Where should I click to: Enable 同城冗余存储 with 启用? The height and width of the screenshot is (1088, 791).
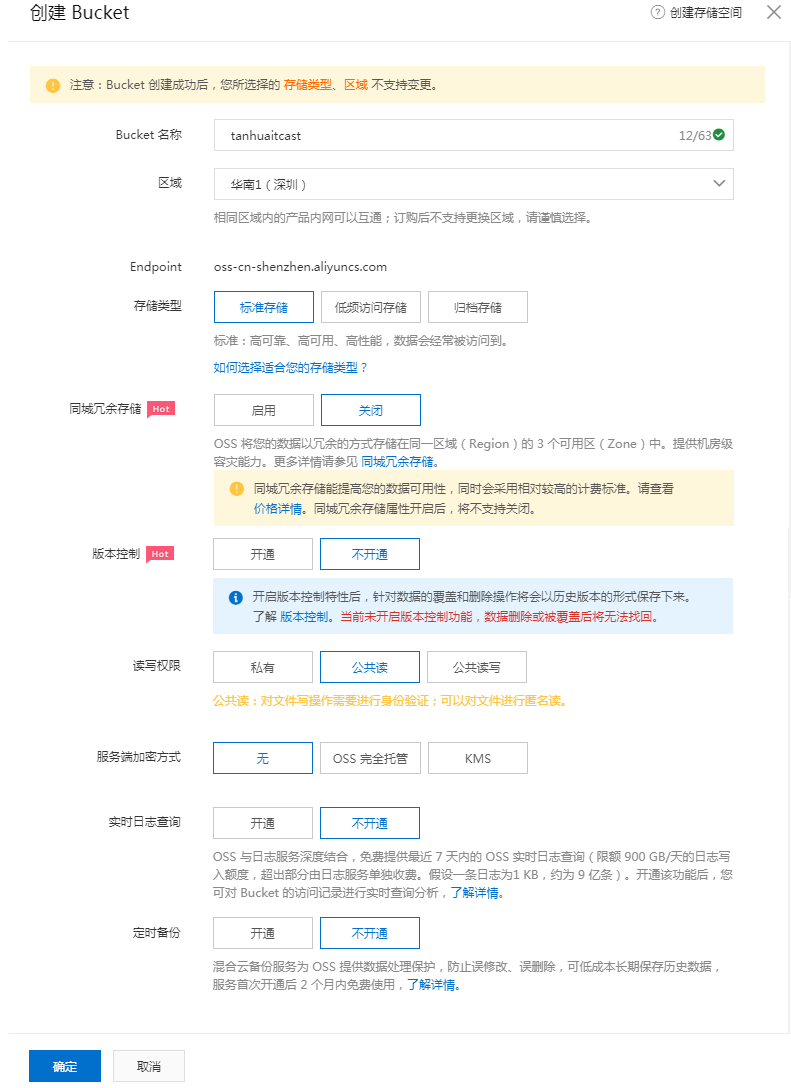point(264,410)
